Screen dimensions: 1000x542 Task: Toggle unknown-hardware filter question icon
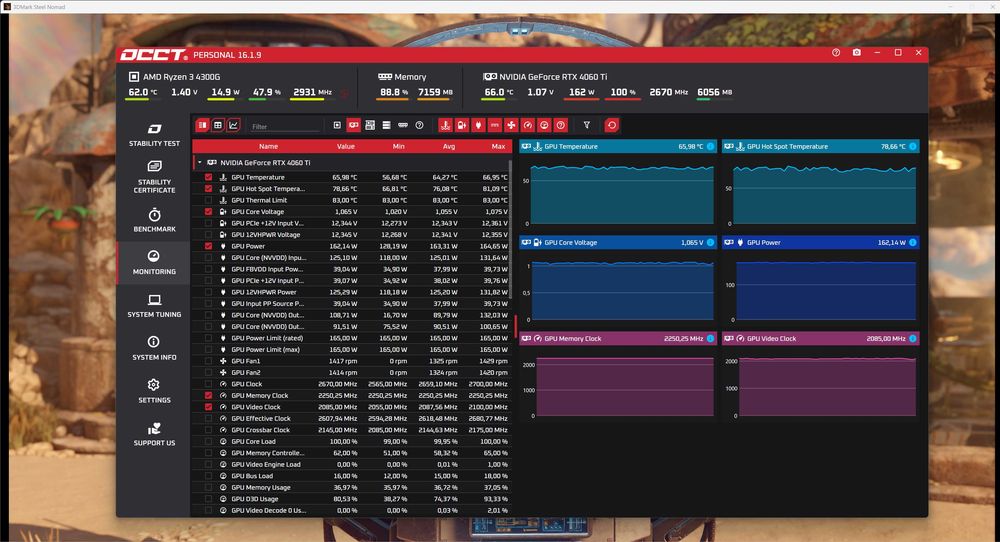pyautogui.click(x=420, y=125)
